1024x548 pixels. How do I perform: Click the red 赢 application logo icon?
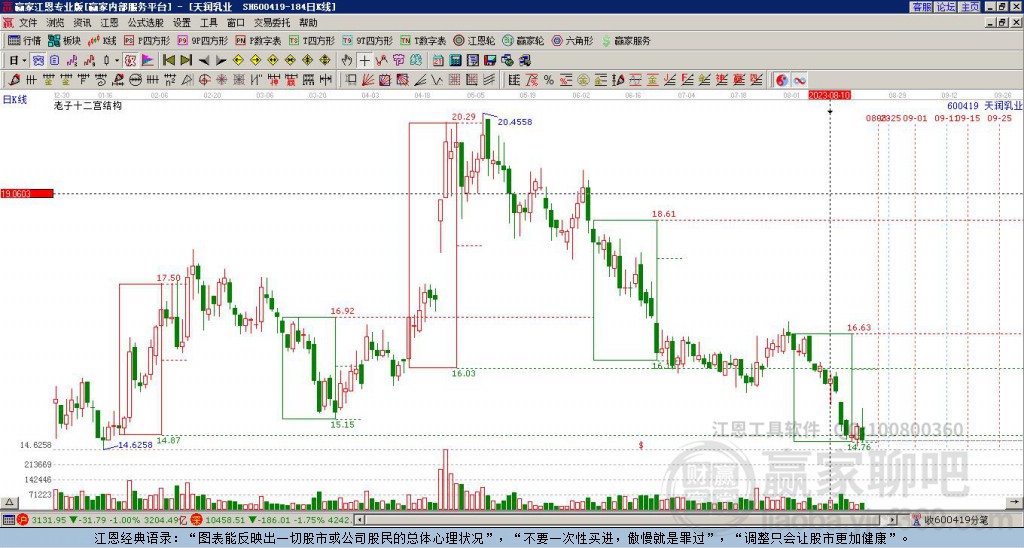7,23
